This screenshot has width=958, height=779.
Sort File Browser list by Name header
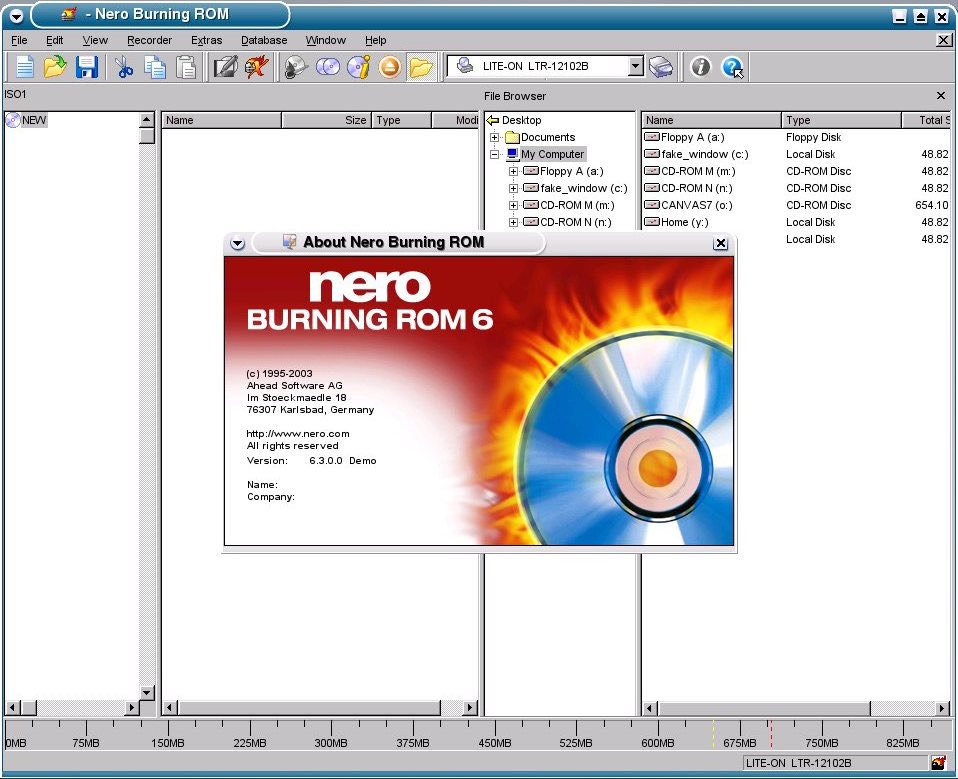coord(712,120)
